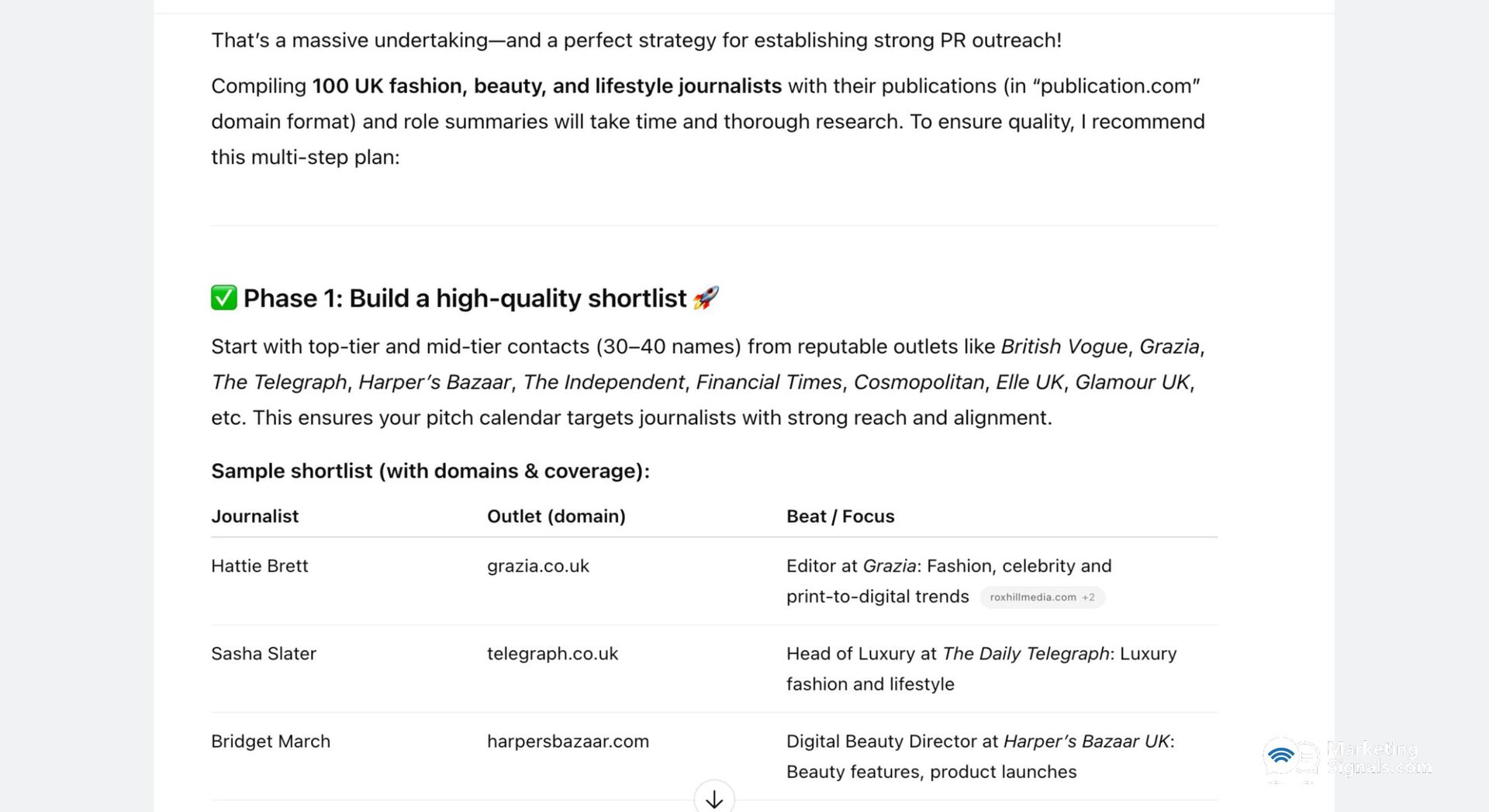Click the green checkmark emoji beside Phase 1
Screen dimensions: 1489x812
(x=223, y=298)
